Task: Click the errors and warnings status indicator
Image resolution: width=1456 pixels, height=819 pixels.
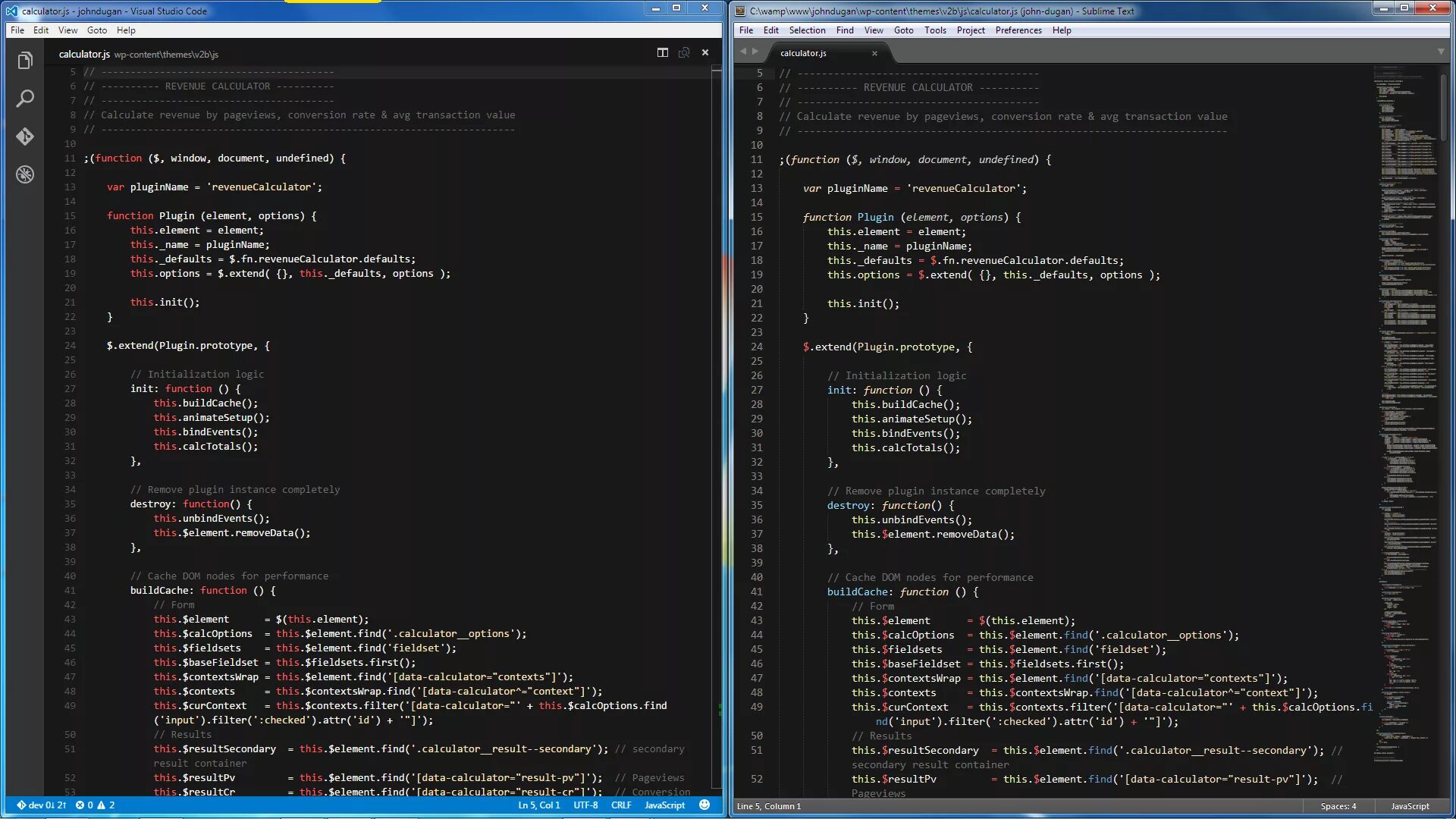Action: pyautogui.click(x=95, y=805)
